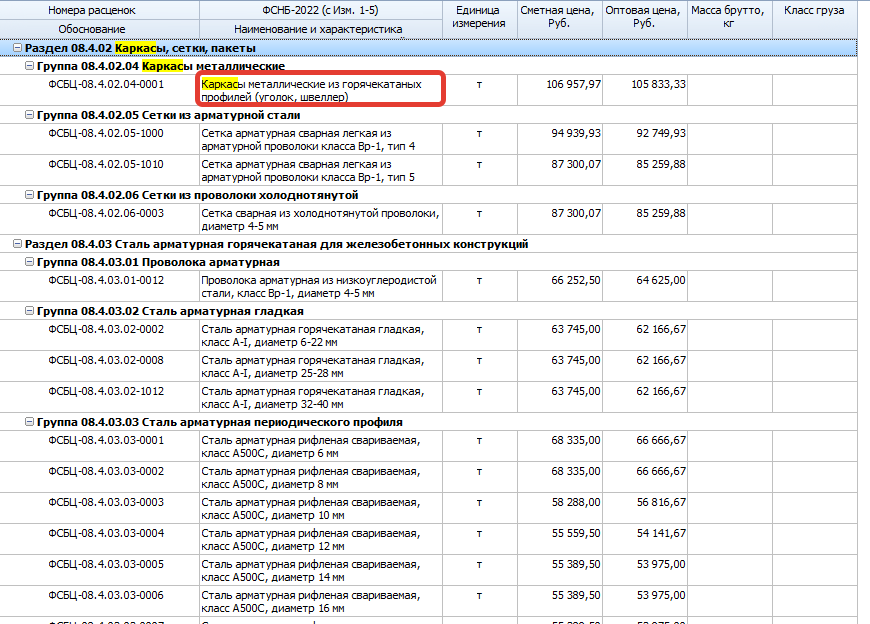Click the ФСНБ-2022 (с Изм. 1-5) header
The image size is (870, 624).
click(x=320, y=10)
